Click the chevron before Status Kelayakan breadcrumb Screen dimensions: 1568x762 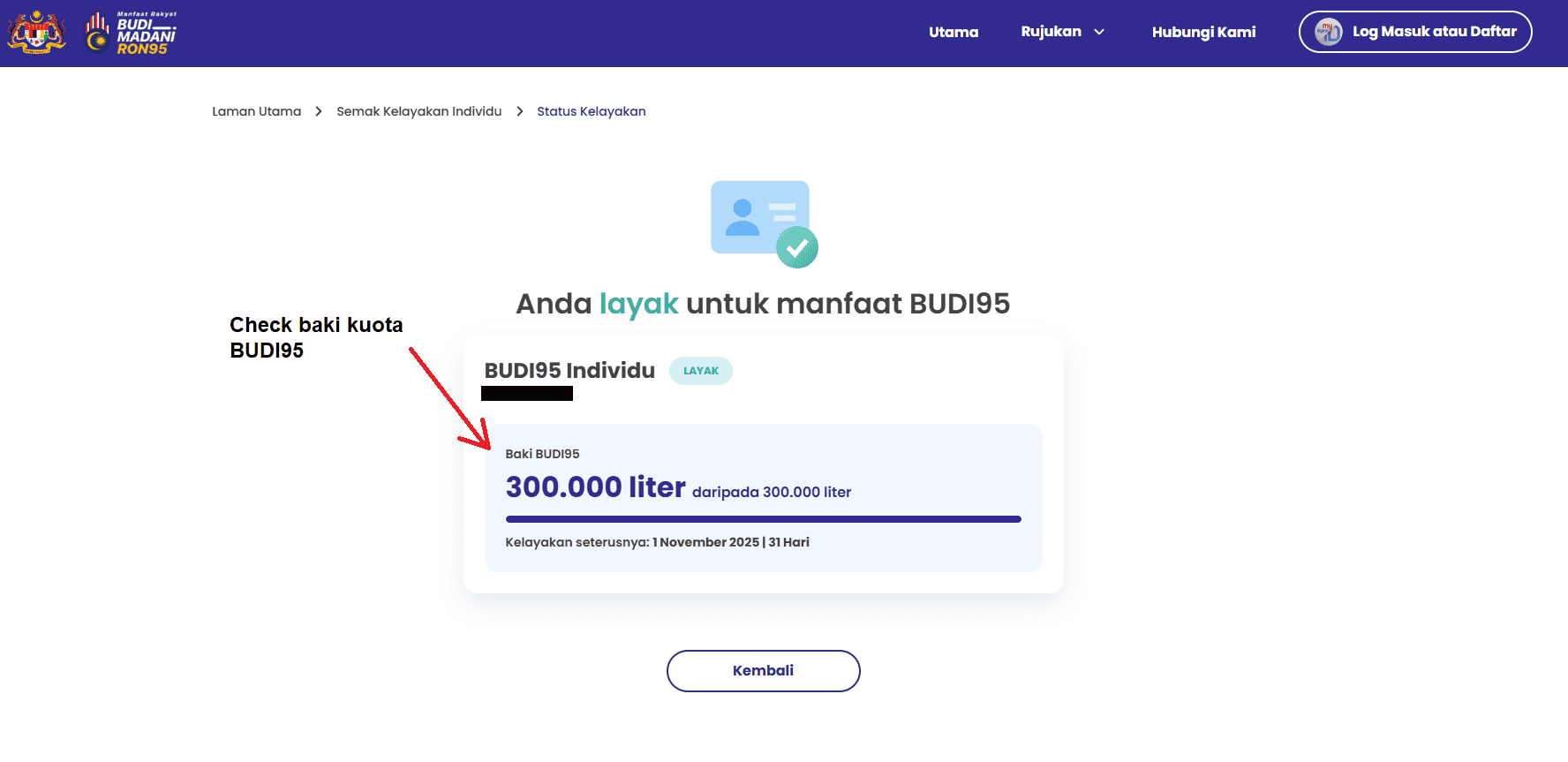pyautogui.click(x=519, y=111)
